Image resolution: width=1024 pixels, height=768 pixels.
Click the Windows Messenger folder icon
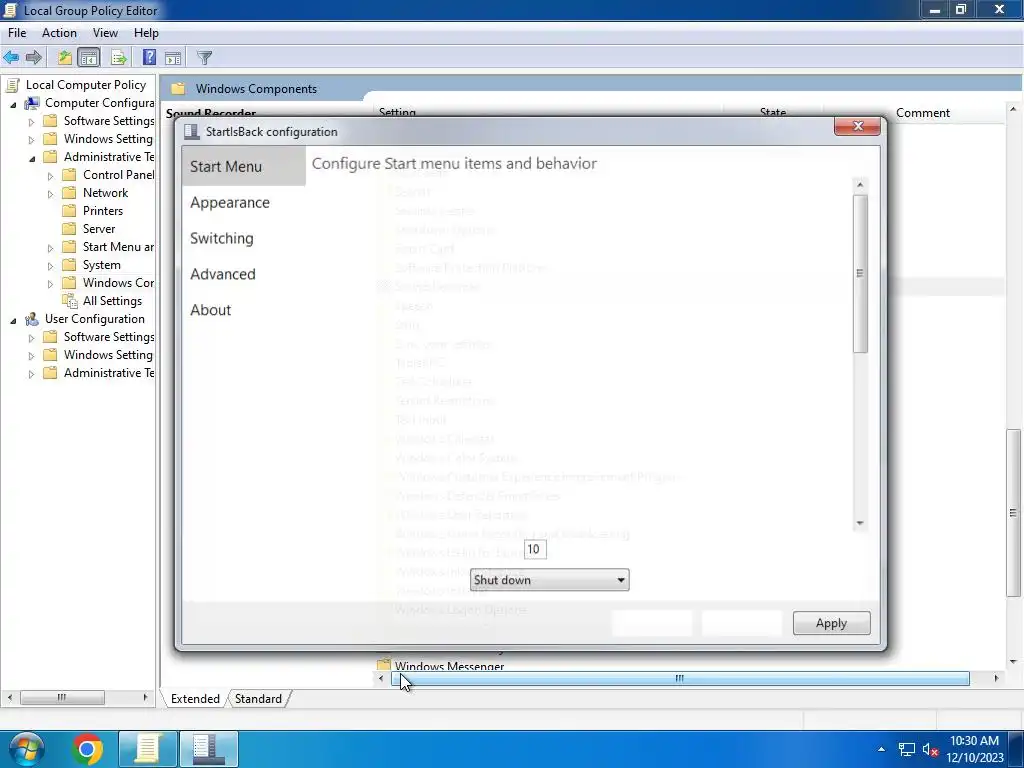(x=384, y=665)
